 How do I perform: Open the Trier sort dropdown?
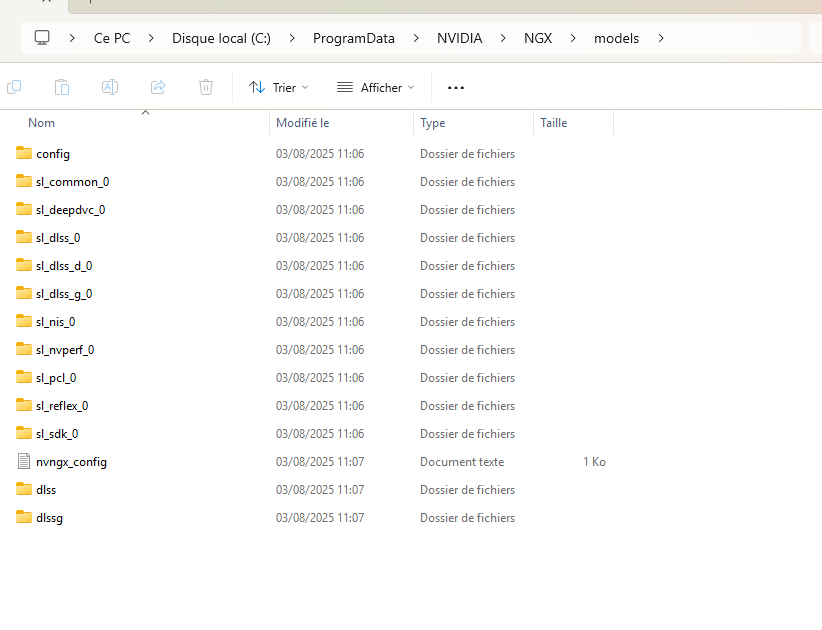coord(279,88)
